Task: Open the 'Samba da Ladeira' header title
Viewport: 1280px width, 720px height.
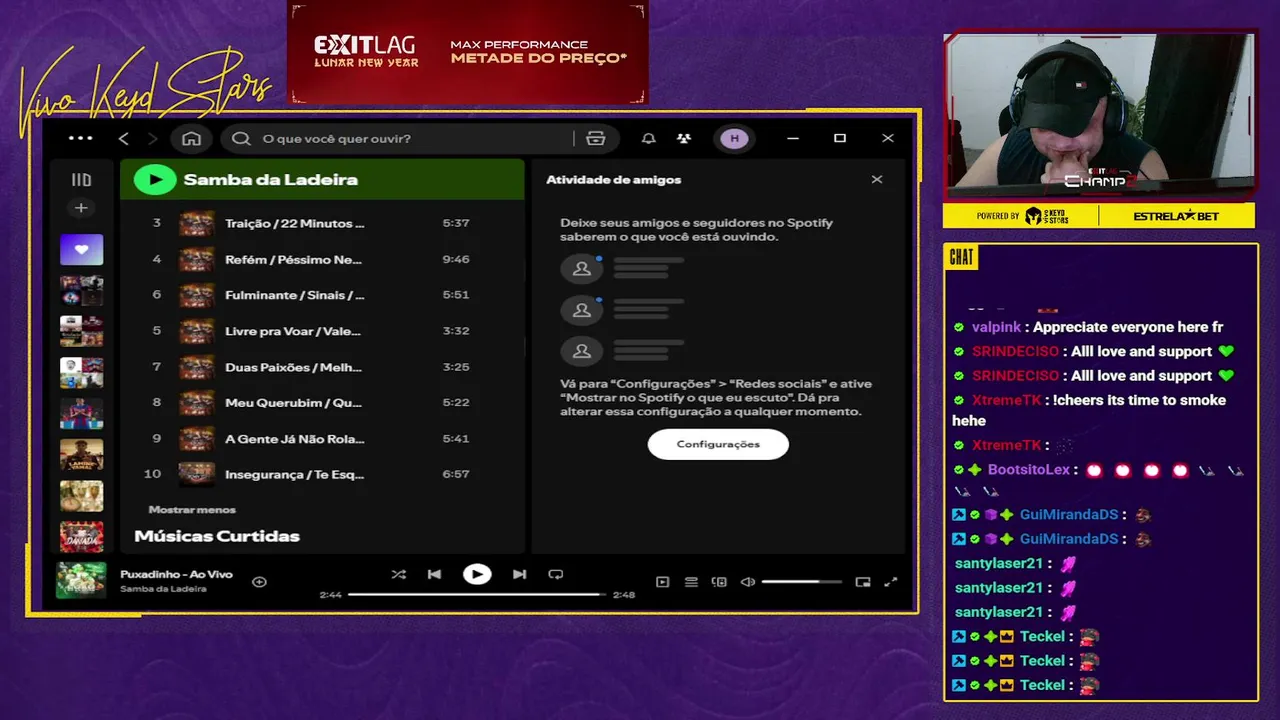Action: (270, 180)
